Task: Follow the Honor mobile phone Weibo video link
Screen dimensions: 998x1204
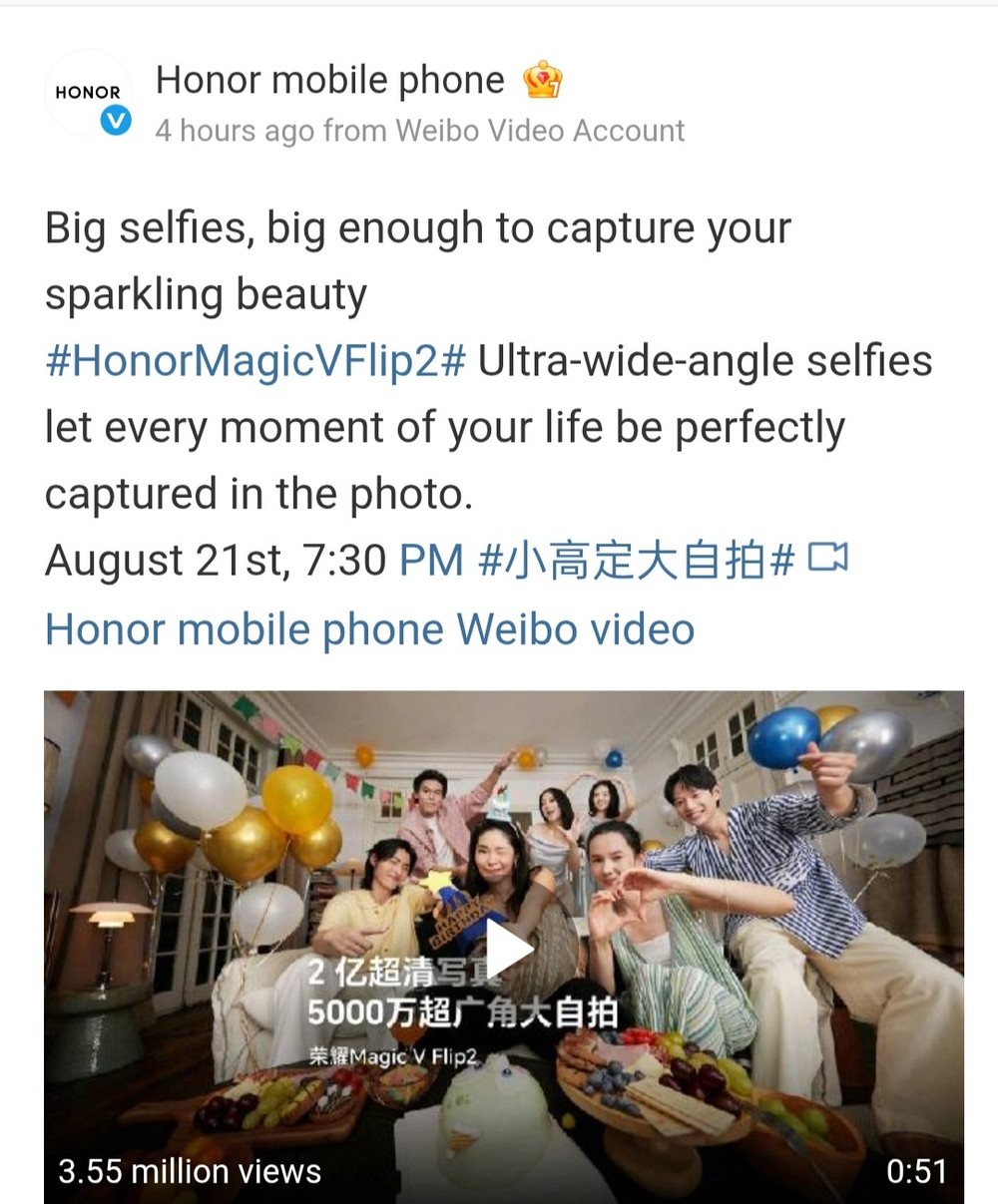Action: [x=370, y=629]
